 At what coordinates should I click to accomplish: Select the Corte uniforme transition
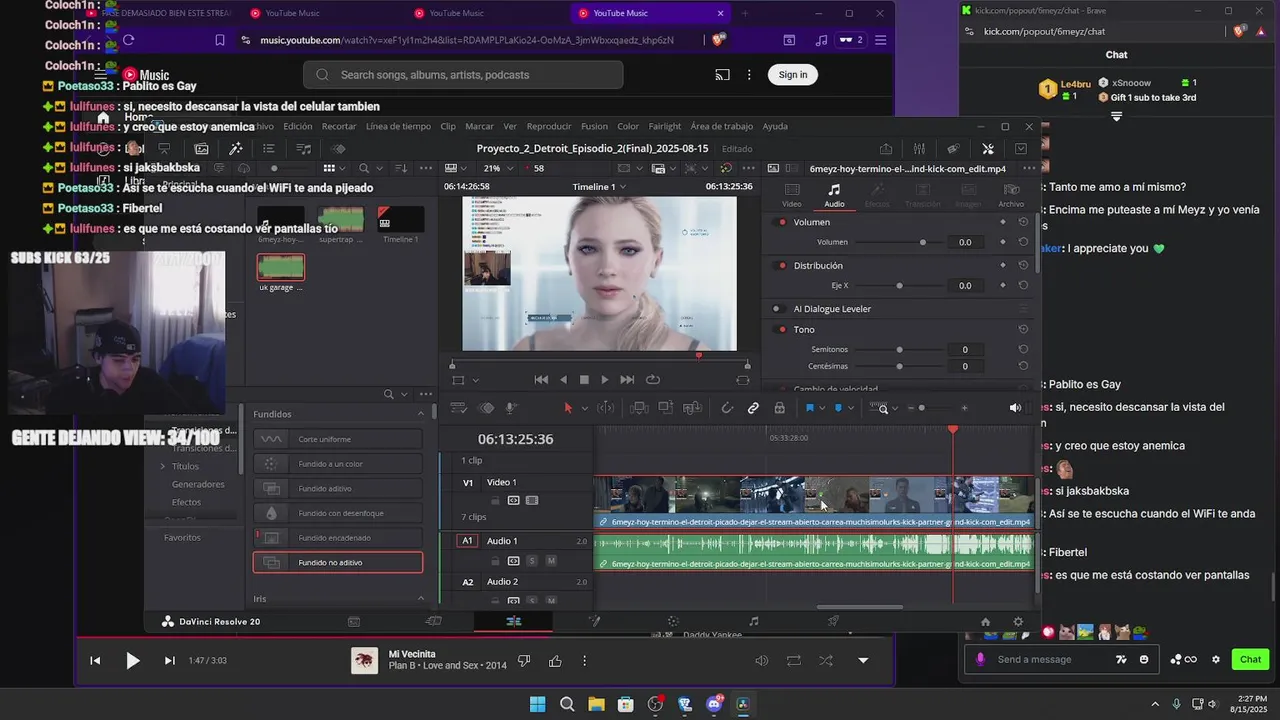338,439
